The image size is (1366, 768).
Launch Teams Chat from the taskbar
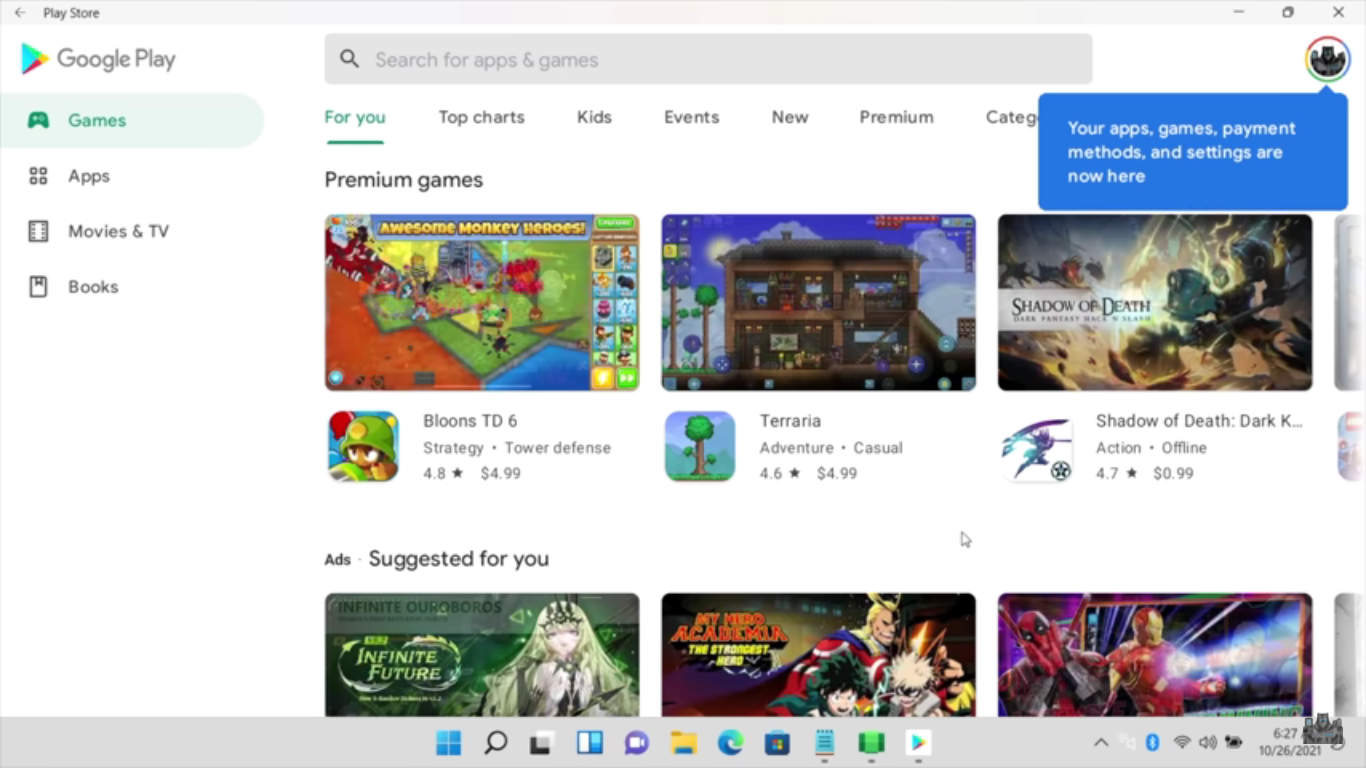(636, 743)
